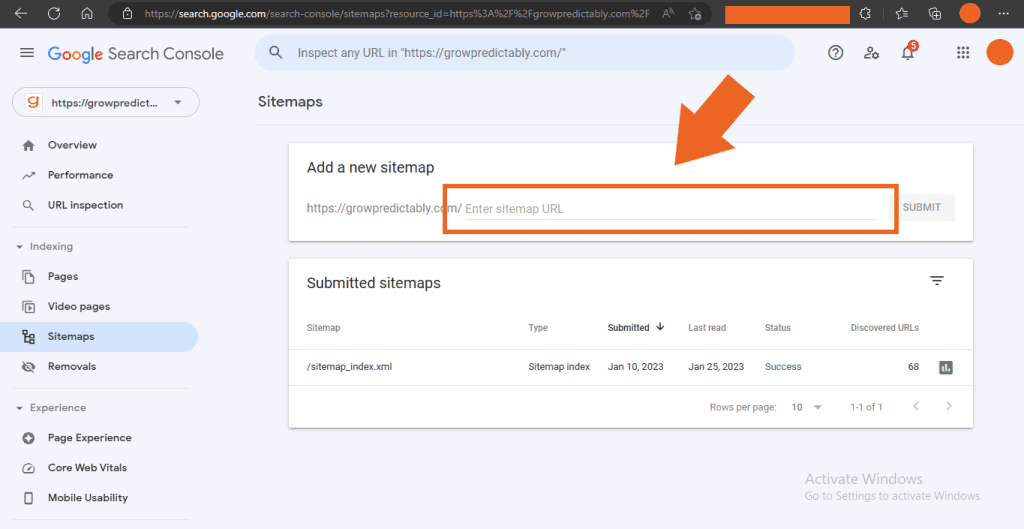
Task: Go to Overview in the sidebar
Action: [72, 145]
